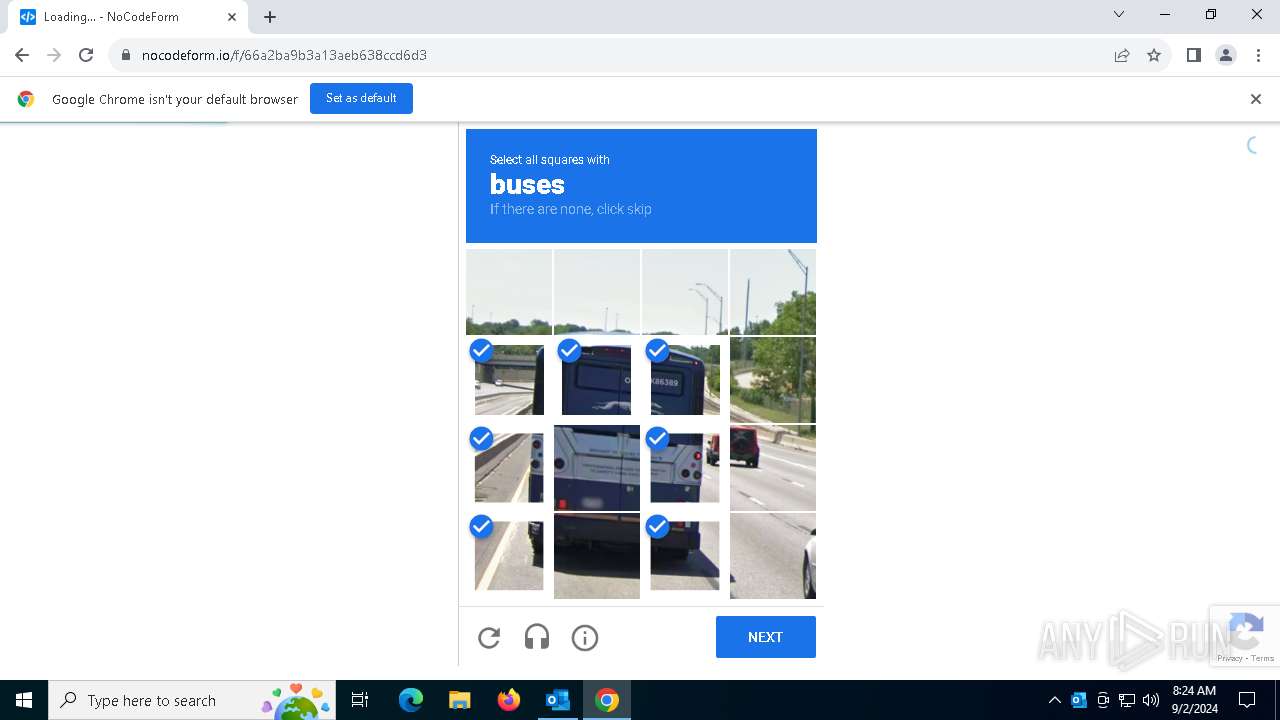
Task: Select top row, third column lamp posts tile
Action: [x=685, y=292]
